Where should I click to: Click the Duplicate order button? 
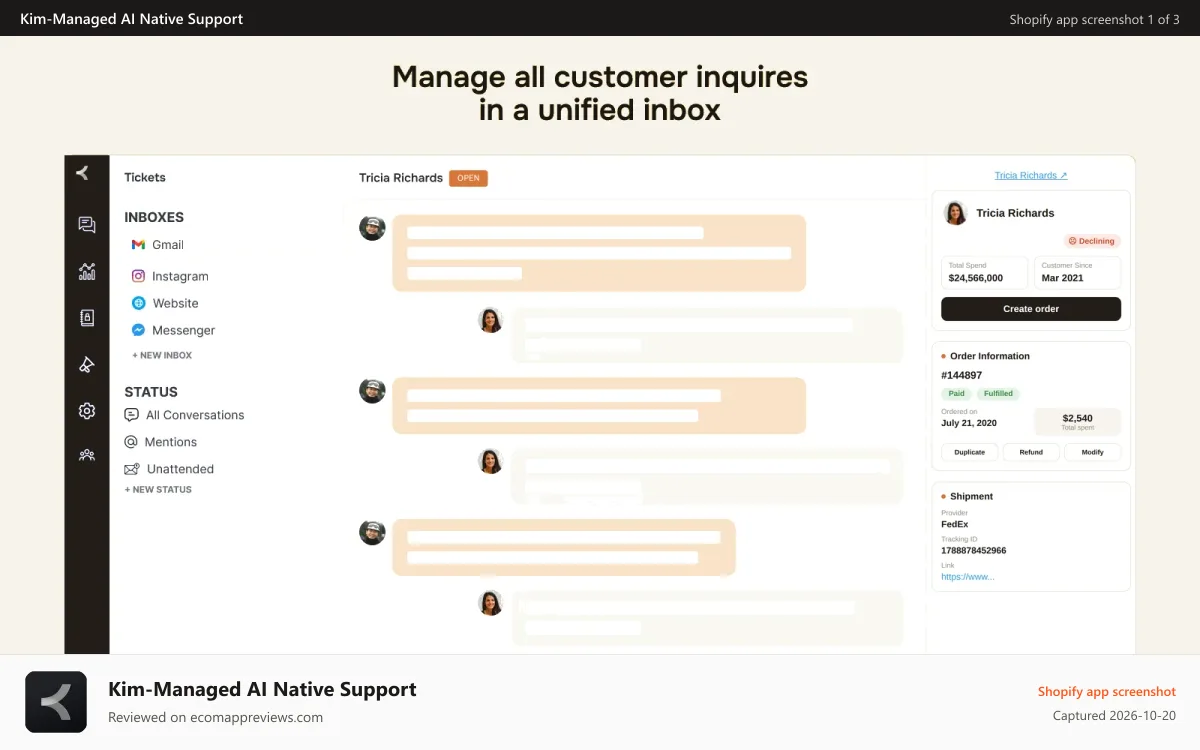tap(969, 452)
